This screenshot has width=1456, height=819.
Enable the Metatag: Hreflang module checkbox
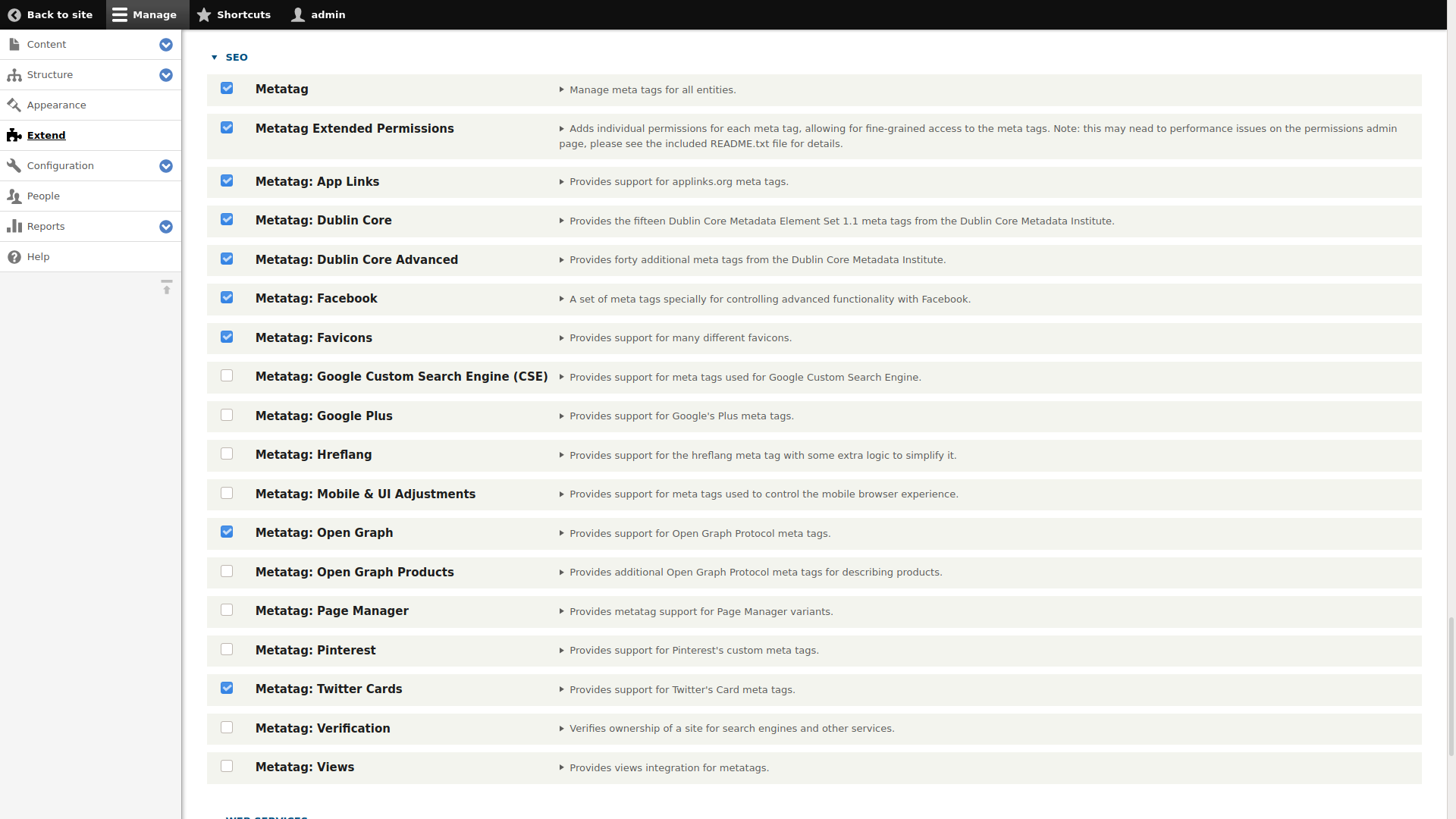(227, 454)
